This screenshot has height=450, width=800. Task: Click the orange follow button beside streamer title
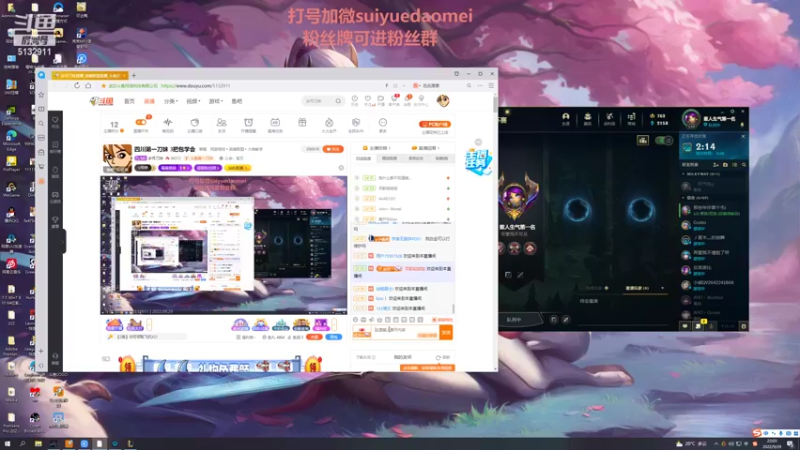(x=334, y=149)
